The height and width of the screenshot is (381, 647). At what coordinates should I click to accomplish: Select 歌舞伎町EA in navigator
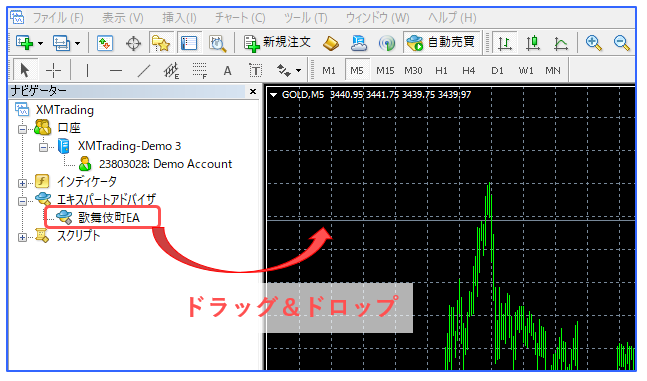pyautogui.click(x=109, y=218)
